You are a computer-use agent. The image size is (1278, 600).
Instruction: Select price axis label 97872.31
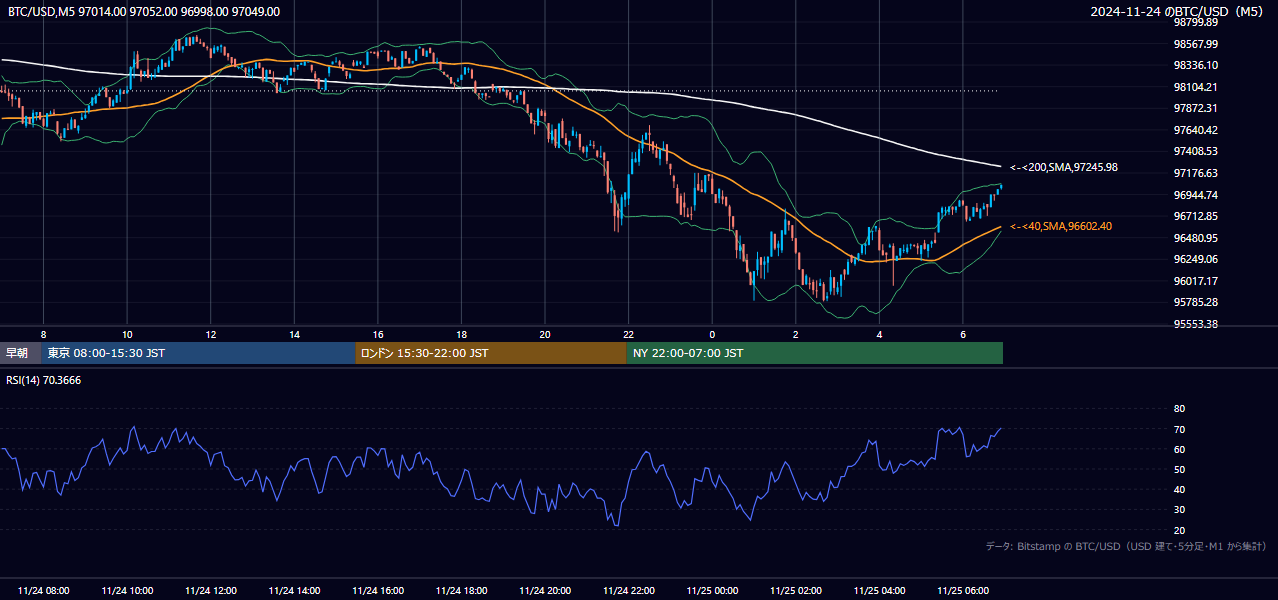coord(1197,108)
